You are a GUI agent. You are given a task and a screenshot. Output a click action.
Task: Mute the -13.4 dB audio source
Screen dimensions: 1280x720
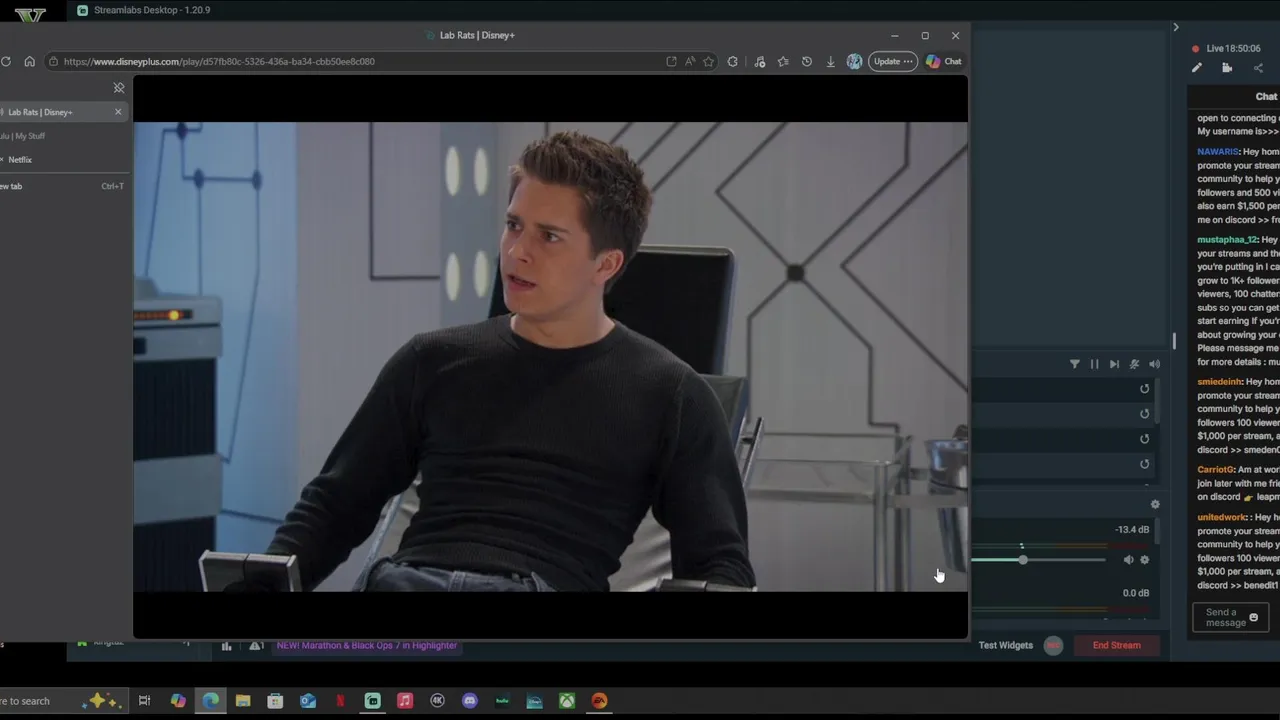[x=1128, y=560]
